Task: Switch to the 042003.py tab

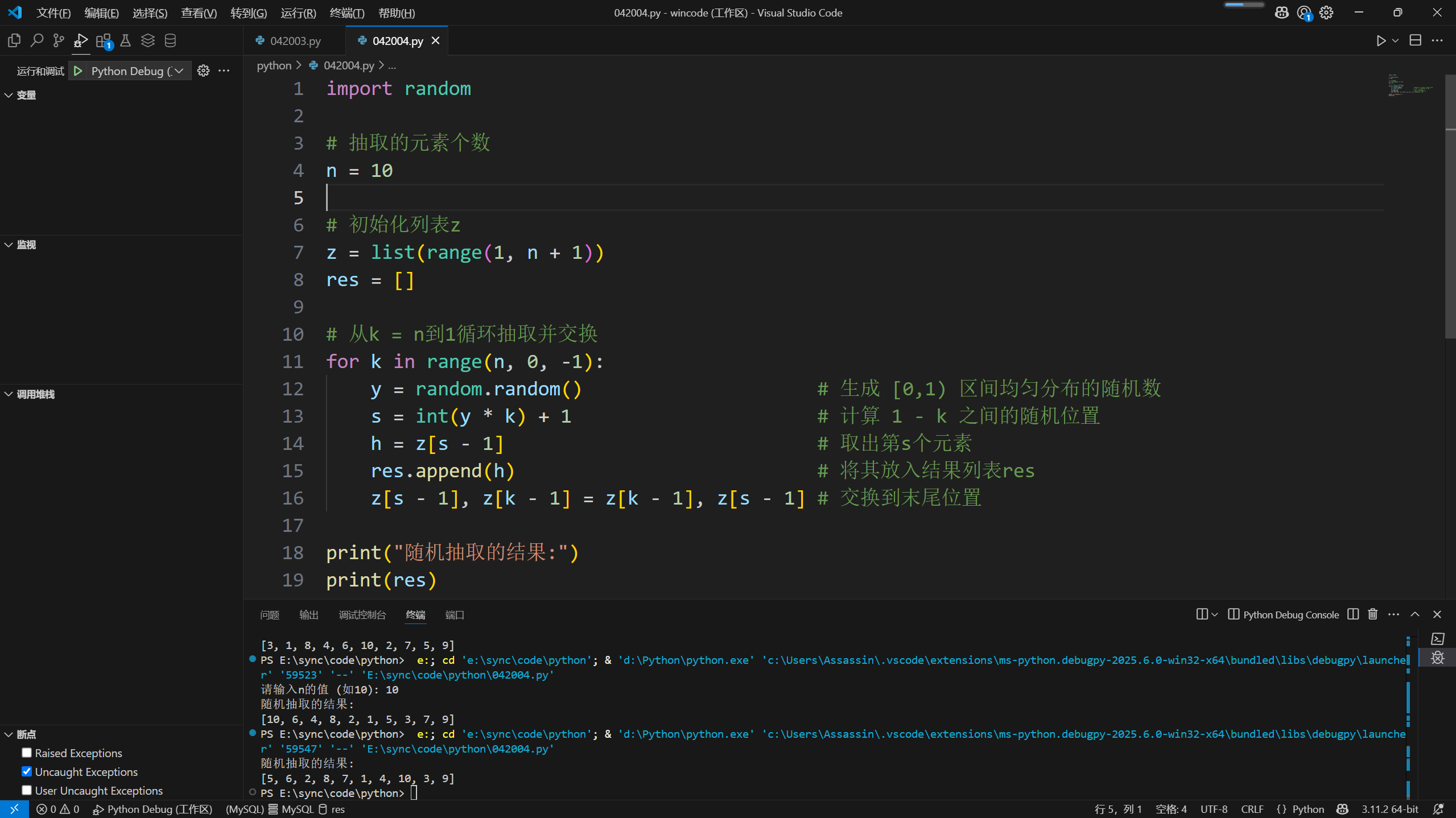Action: (x=295, y=41)
